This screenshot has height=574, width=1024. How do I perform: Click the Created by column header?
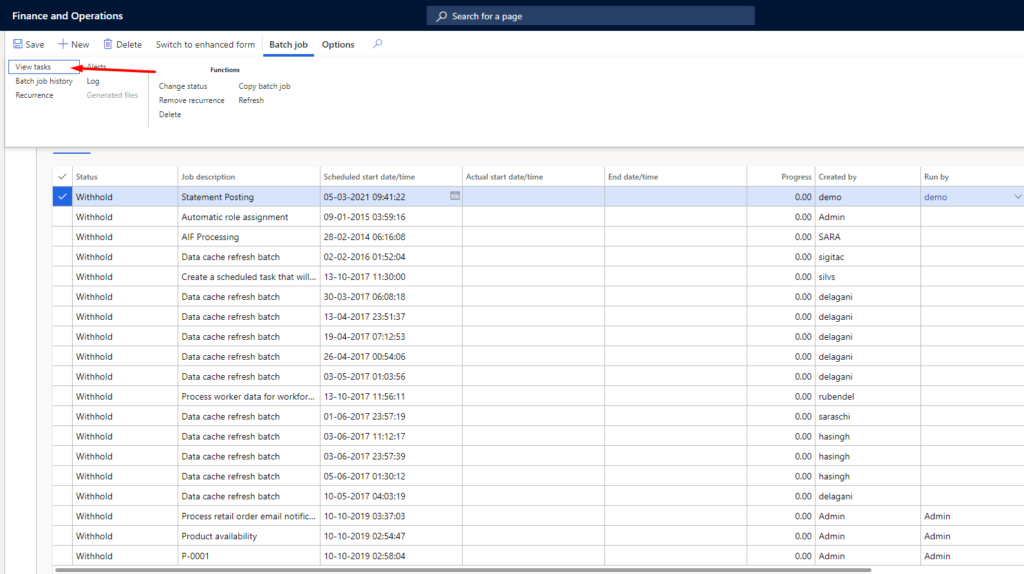[x=837, y=177]
